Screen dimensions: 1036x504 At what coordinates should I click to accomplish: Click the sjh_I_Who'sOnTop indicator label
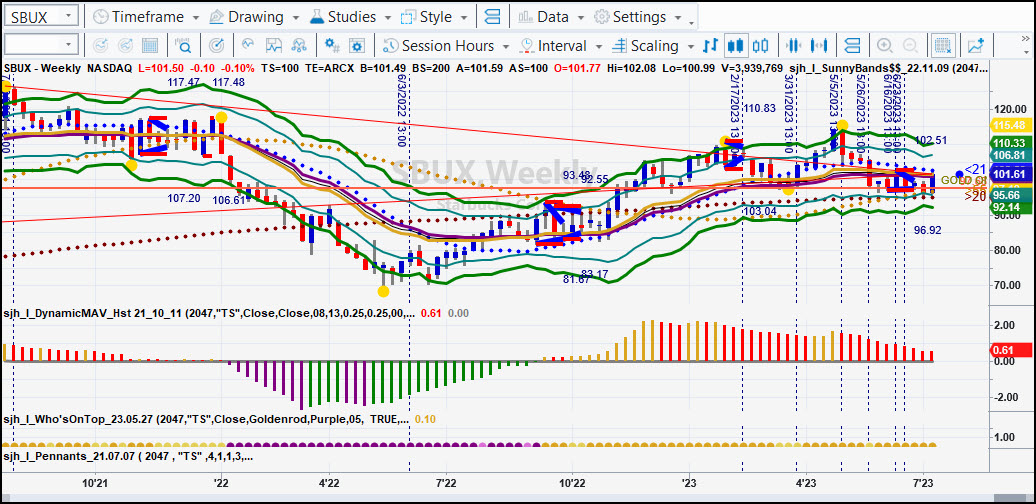(206, 419)
